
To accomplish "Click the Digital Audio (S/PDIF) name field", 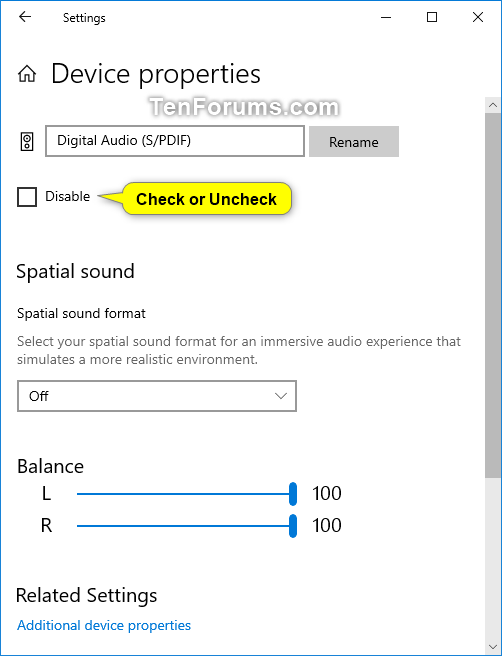I will point(175,141).
